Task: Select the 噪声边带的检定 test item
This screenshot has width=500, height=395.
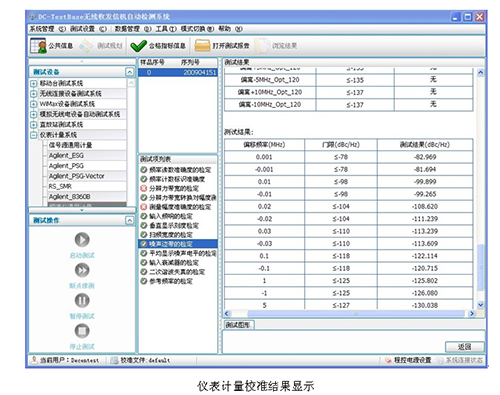Action: tap(178, 244)
